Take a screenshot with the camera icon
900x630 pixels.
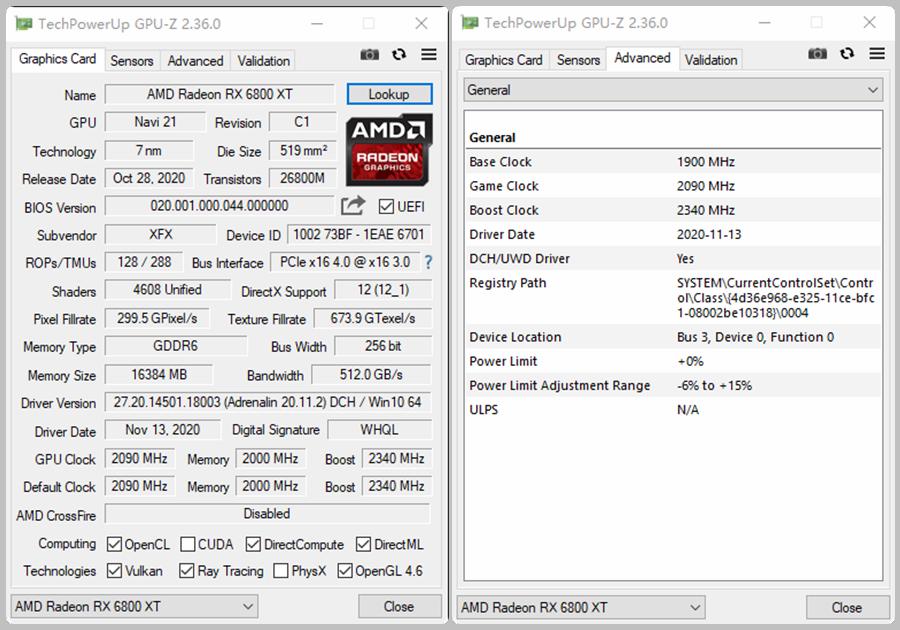pyautogui.click(x=369, y=56)
